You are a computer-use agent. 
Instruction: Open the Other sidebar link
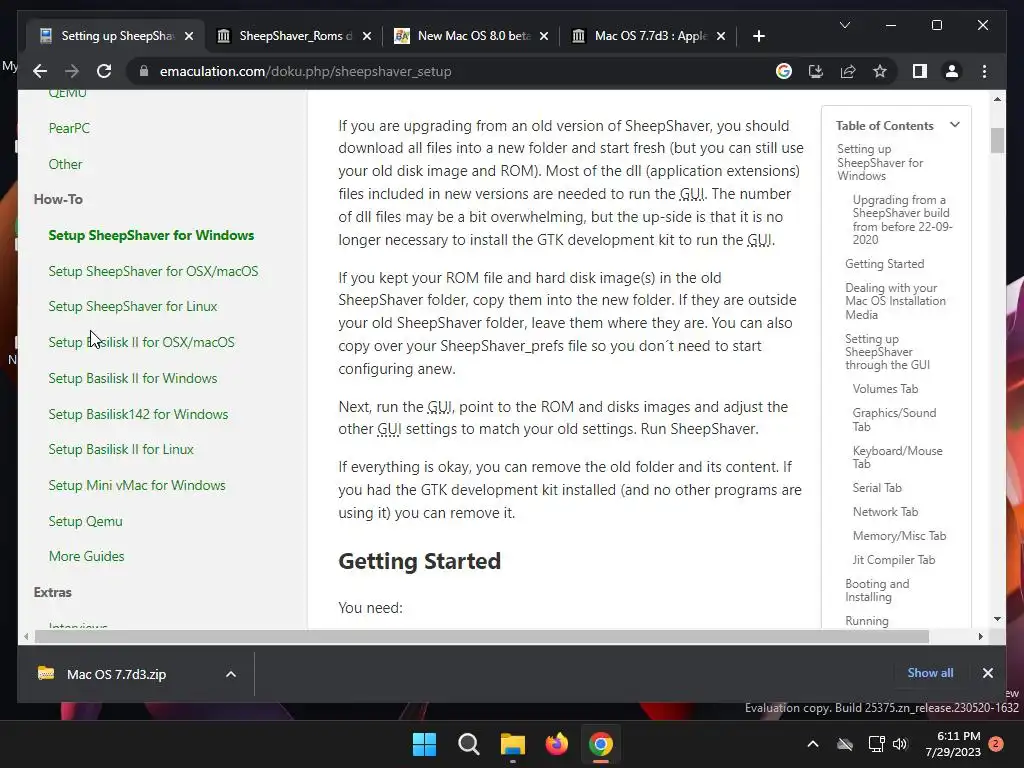(65, 164)
